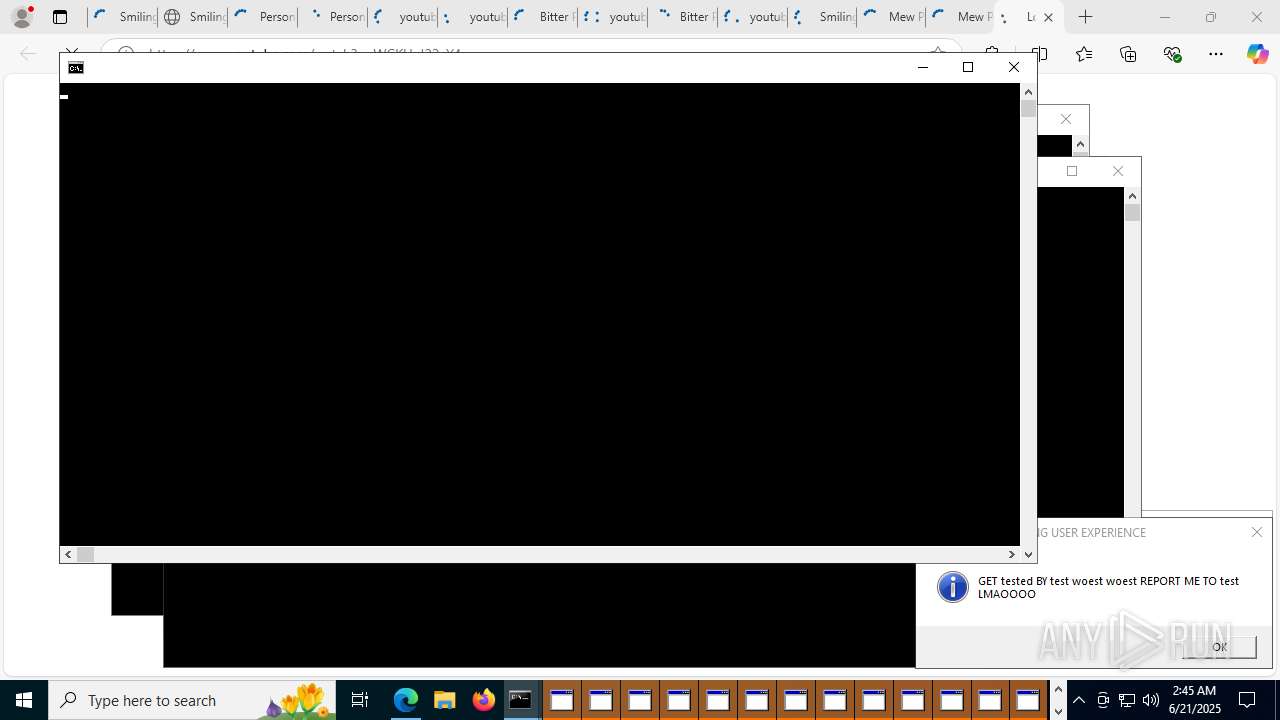Open the Edge Favorites panel
Image resolution: width=1280 pixels, height=720 pixels.
[1084, 54]
